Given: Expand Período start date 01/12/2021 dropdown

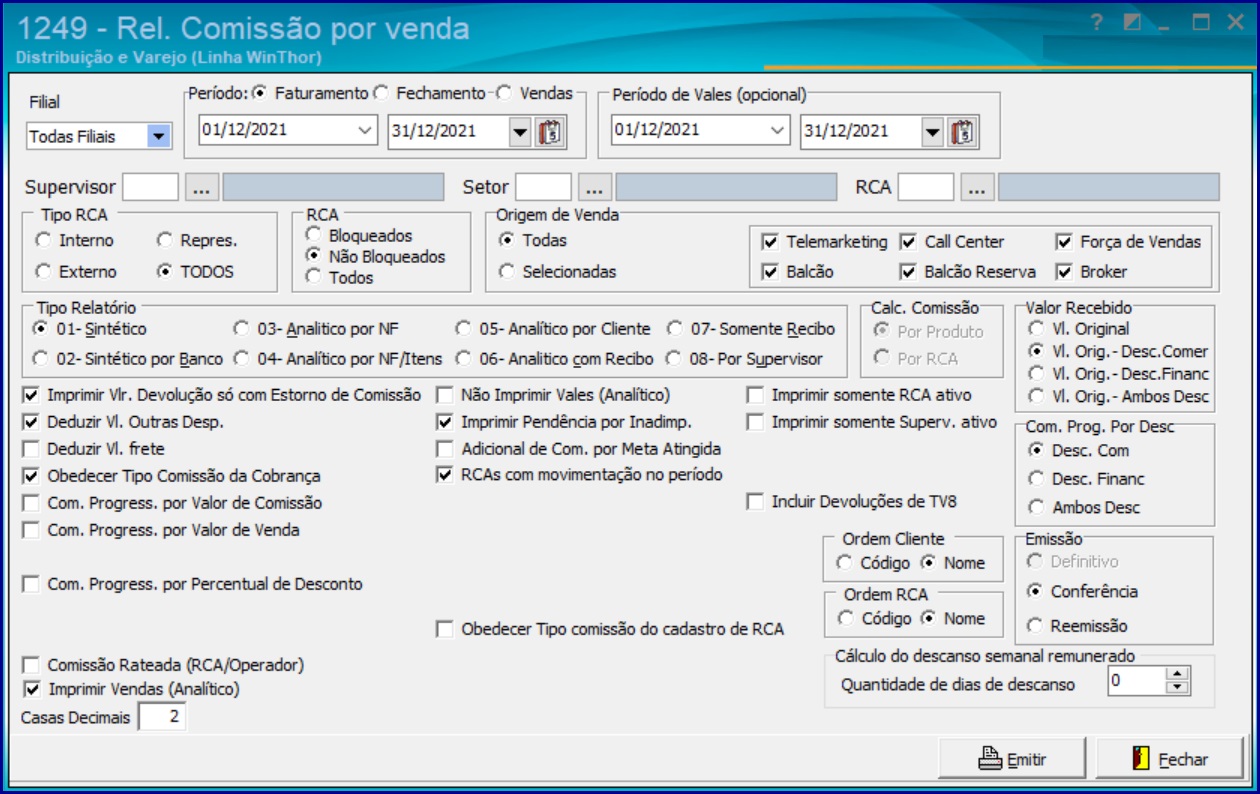Looking at the screenshot, I should [x=364, y=131].
